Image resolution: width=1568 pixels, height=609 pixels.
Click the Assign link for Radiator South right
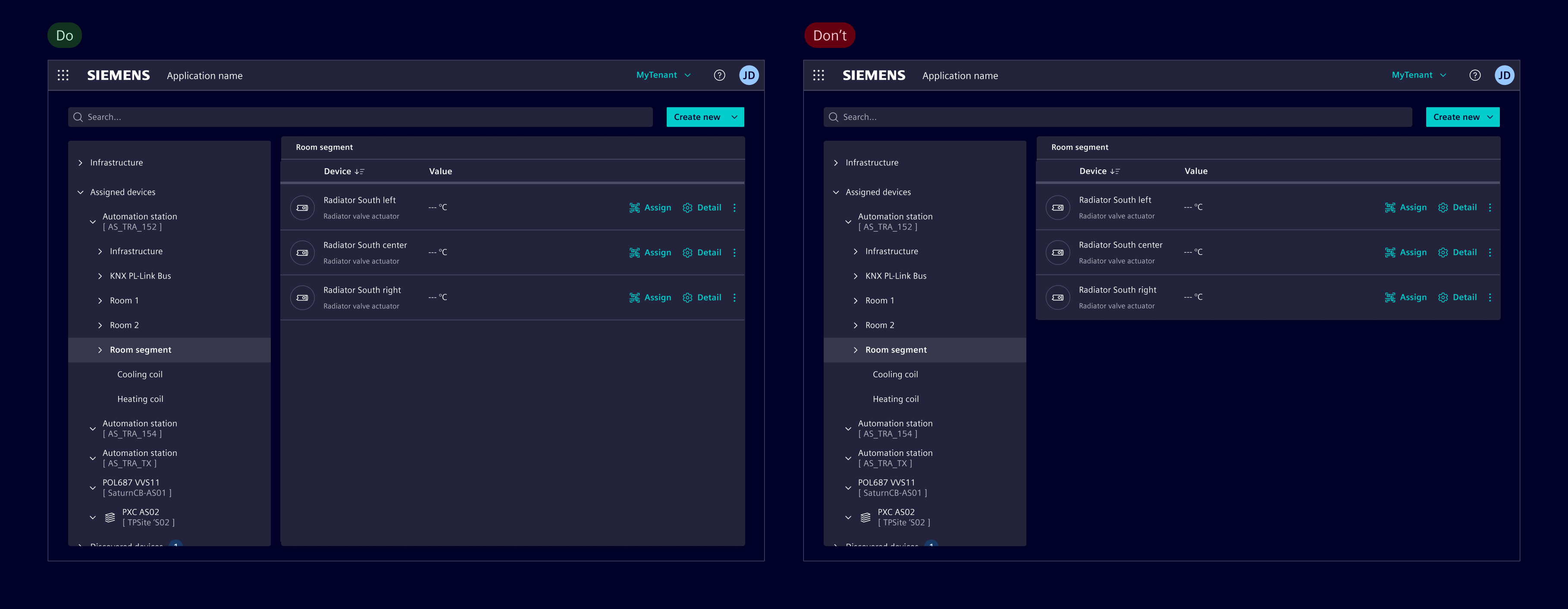click(x=657, y=297)
